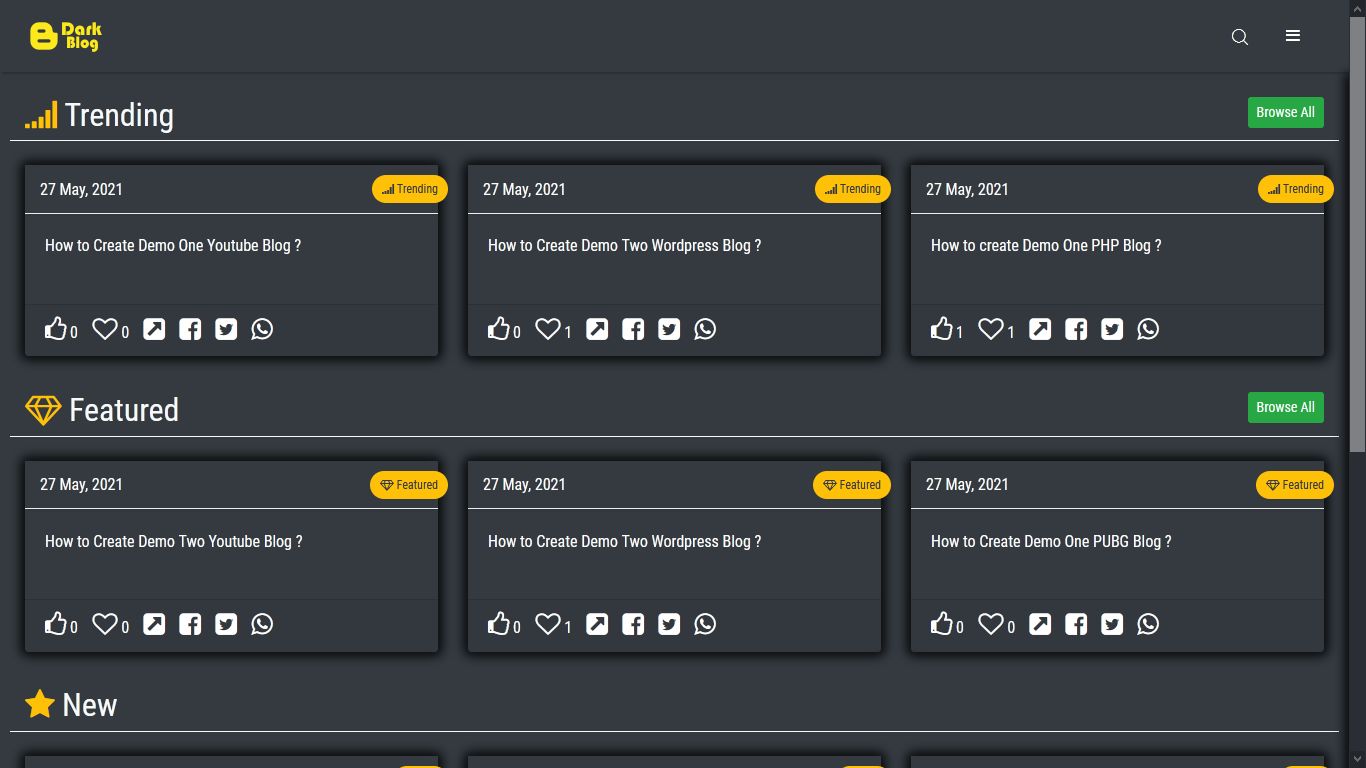Open the hamburger navigation menu
Viewport: 1366px width, 768px height.
(x=1293, y=36)
